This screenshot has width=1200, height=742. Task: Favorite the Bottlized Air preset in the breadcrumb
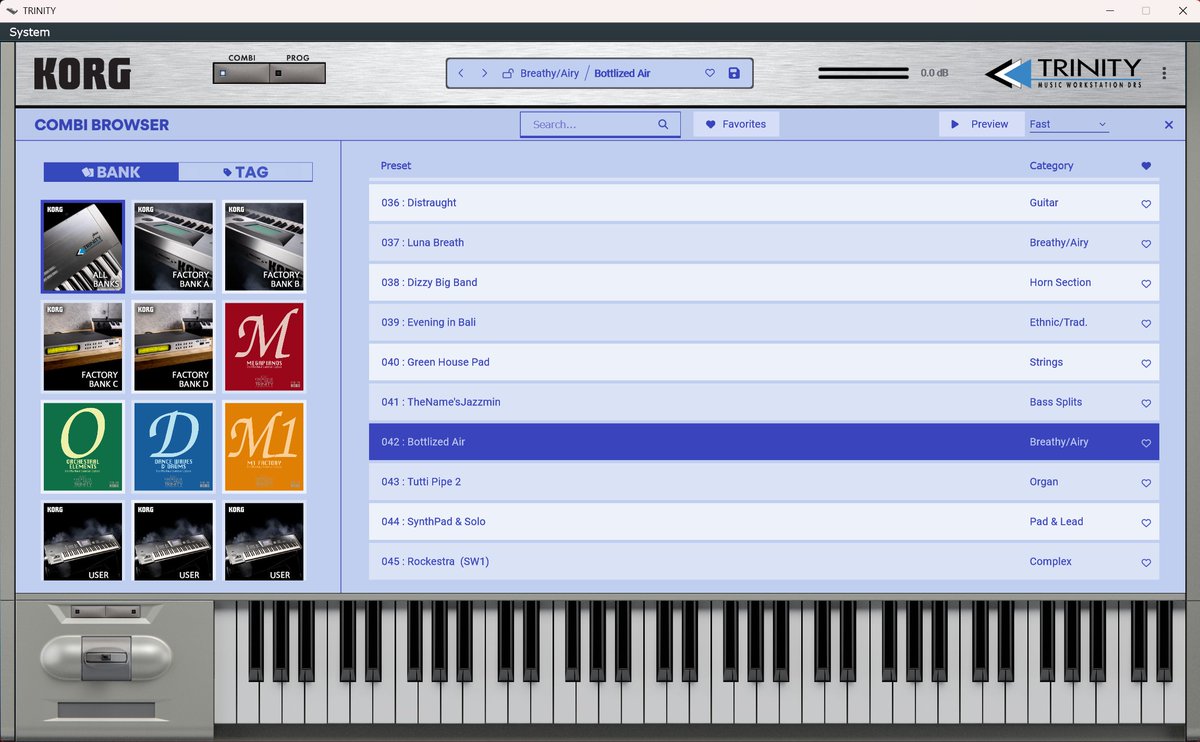(709, 73)
